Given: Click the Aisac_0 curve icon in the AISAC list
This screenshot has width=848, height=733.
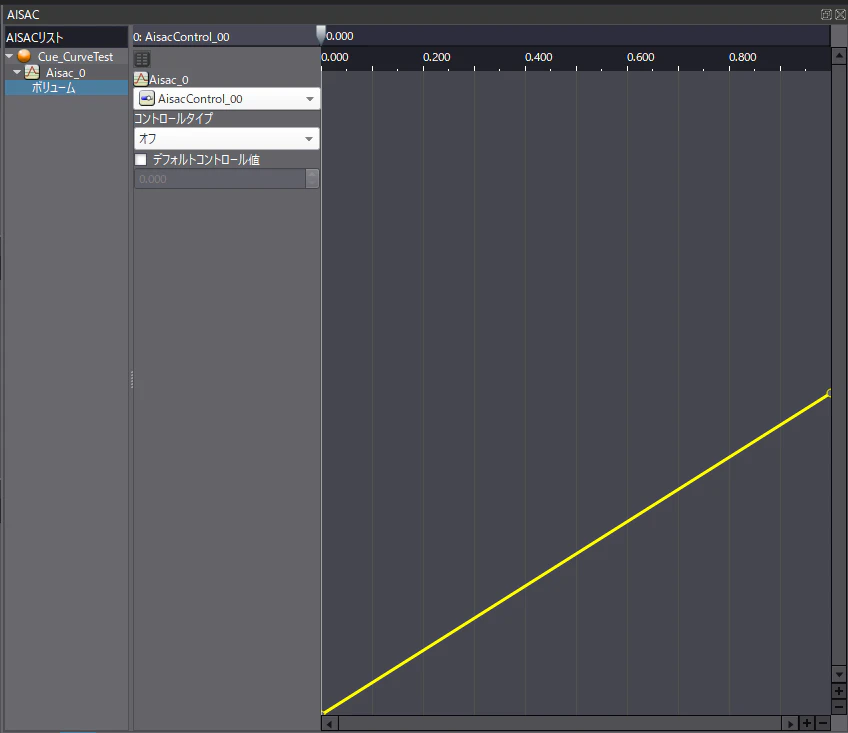Looking at the screenshot, I should point(32,72).
